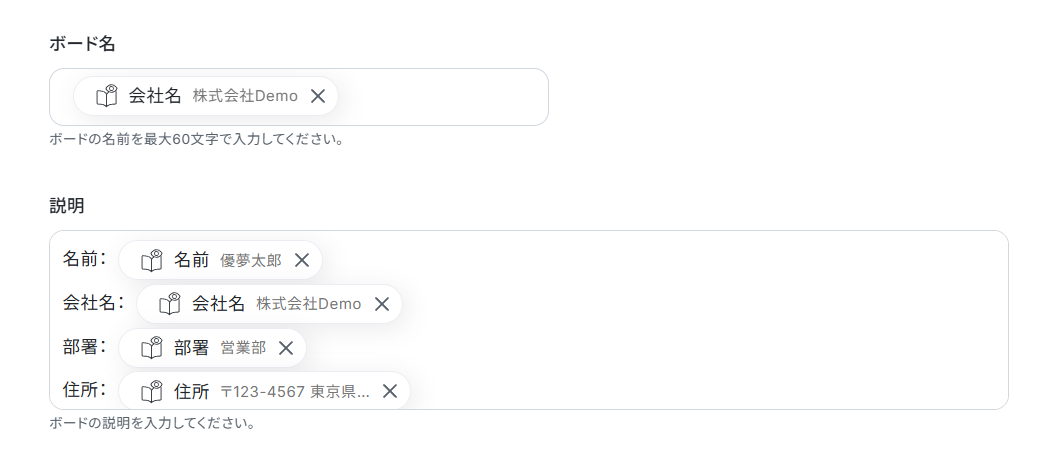The width and height of the screenshot is (1053, 467).
Task: Click the 部署: prefix text in 説明
Action: pyautogui.click(x=85, y=346)
